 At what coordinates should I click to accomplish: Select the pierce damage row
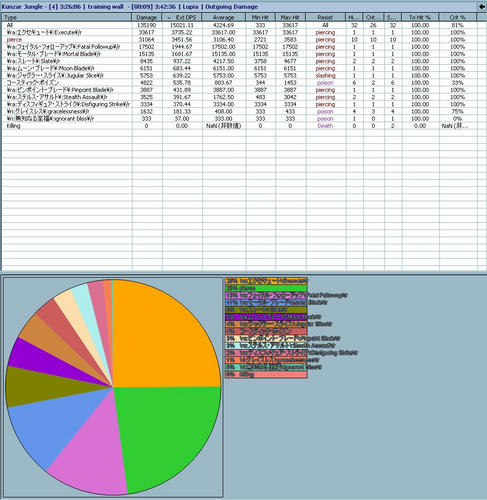(239, 40)
